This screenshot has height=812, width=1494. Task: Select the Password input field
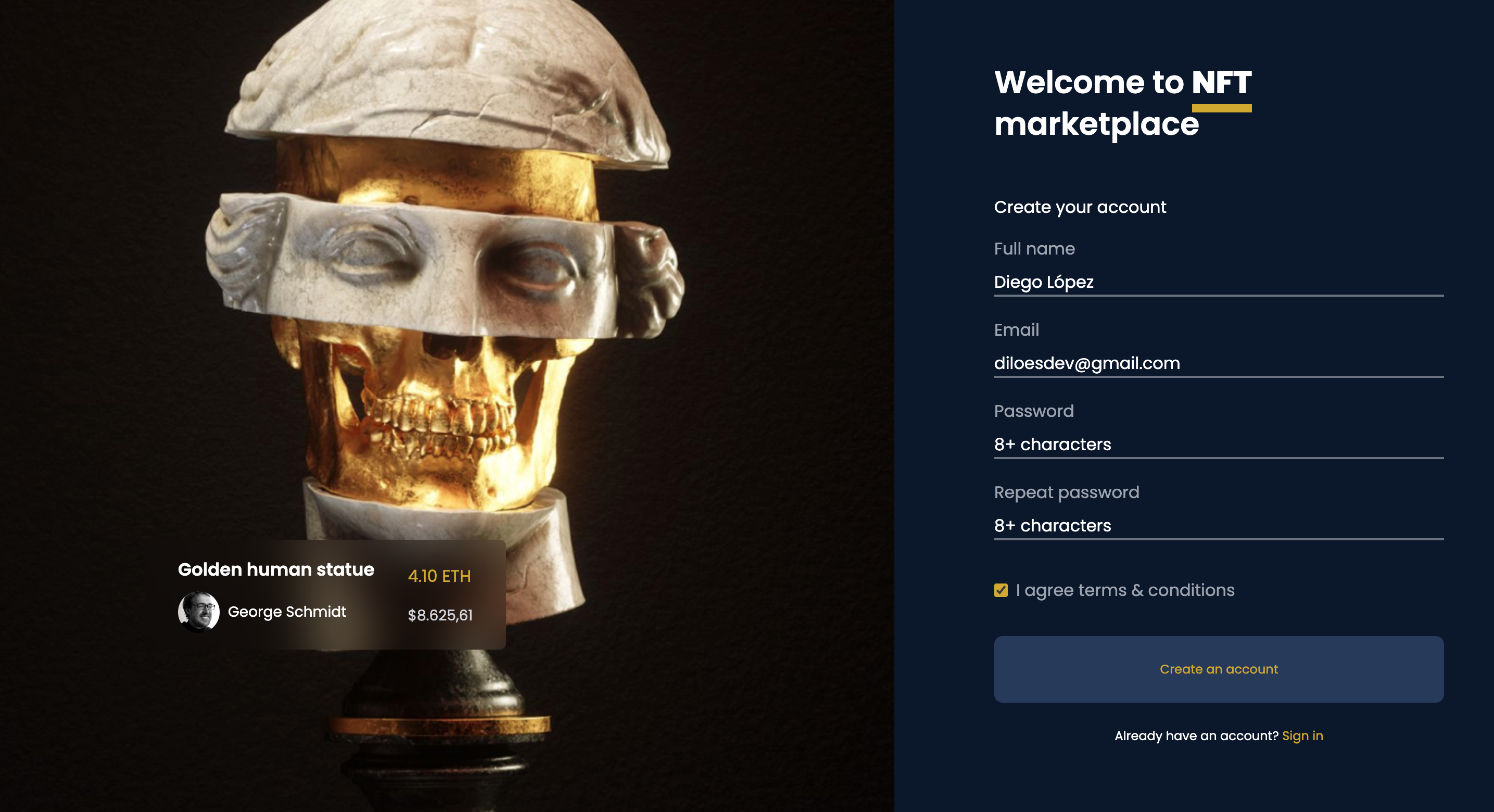[x=1218, y=445]
